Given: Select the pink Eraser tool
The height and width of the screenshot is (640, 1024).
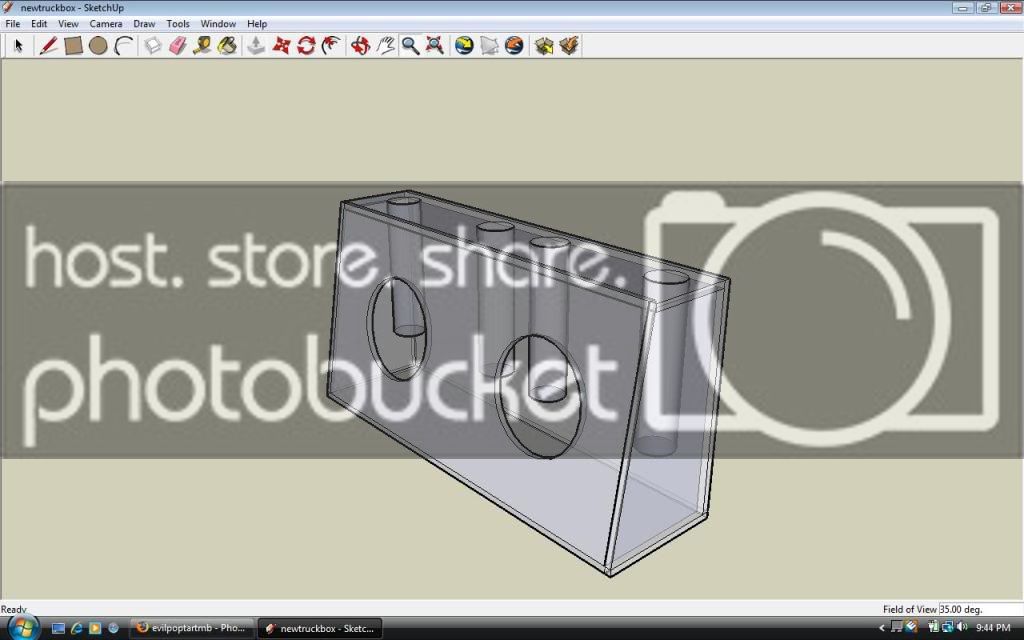Looking at the screenshot, I should click(x=178, y=46).
